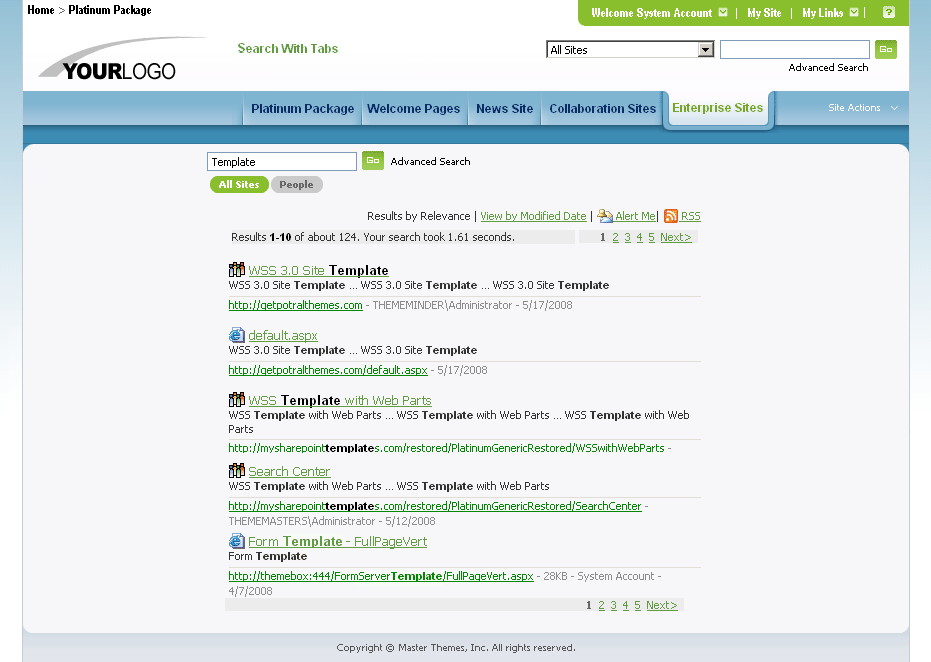931x662 pixels.
Task: Select the All Sites search scope
Action: pos(239,184)
